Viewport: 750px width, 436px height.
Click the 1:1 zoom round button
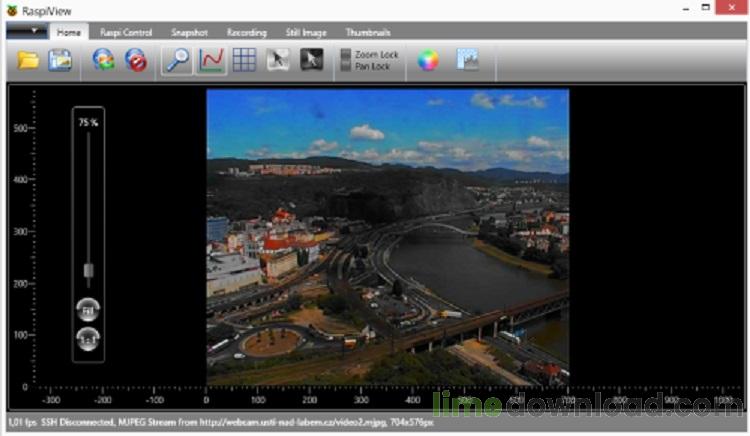pyautogui.click(x=88, y=338)
